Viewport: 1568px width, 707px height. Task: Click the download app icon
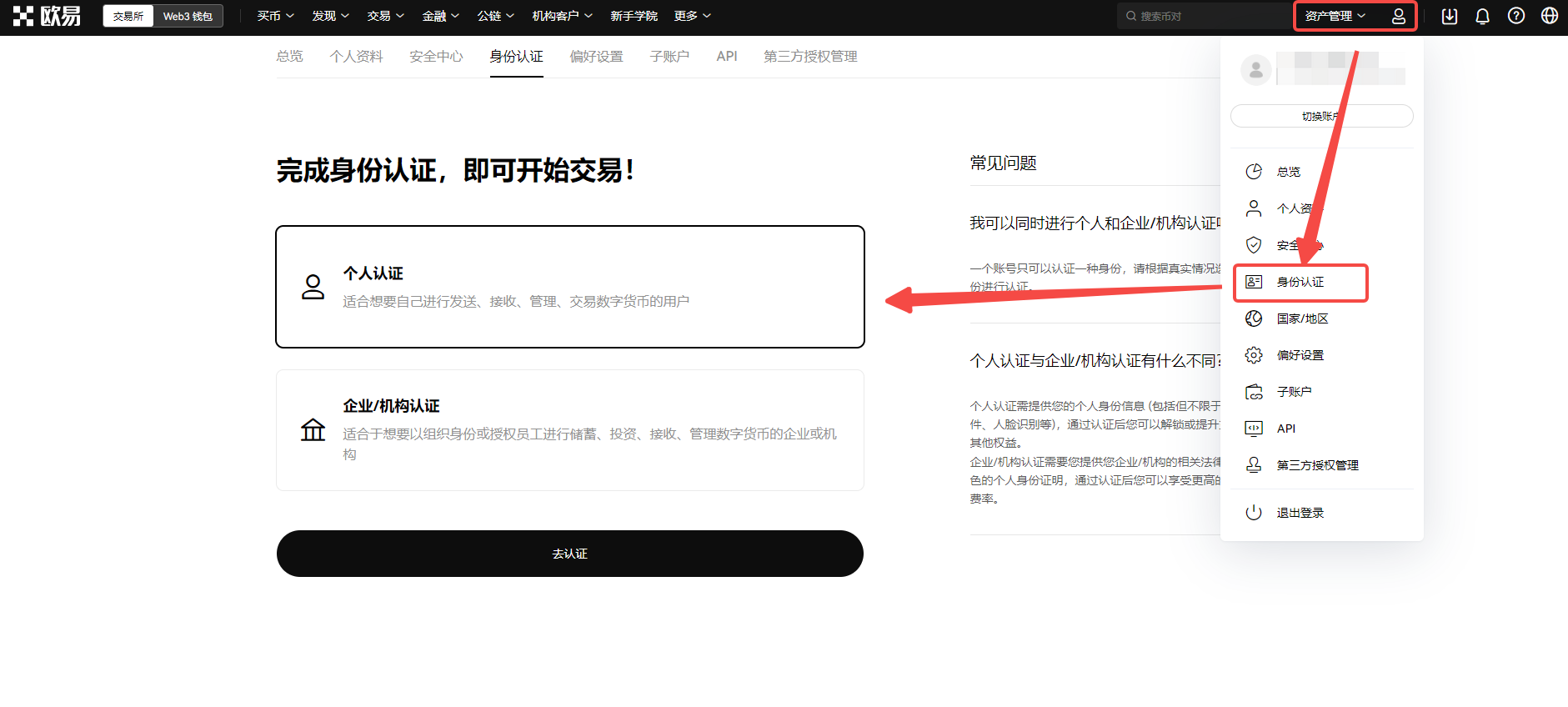[1450, 16]
